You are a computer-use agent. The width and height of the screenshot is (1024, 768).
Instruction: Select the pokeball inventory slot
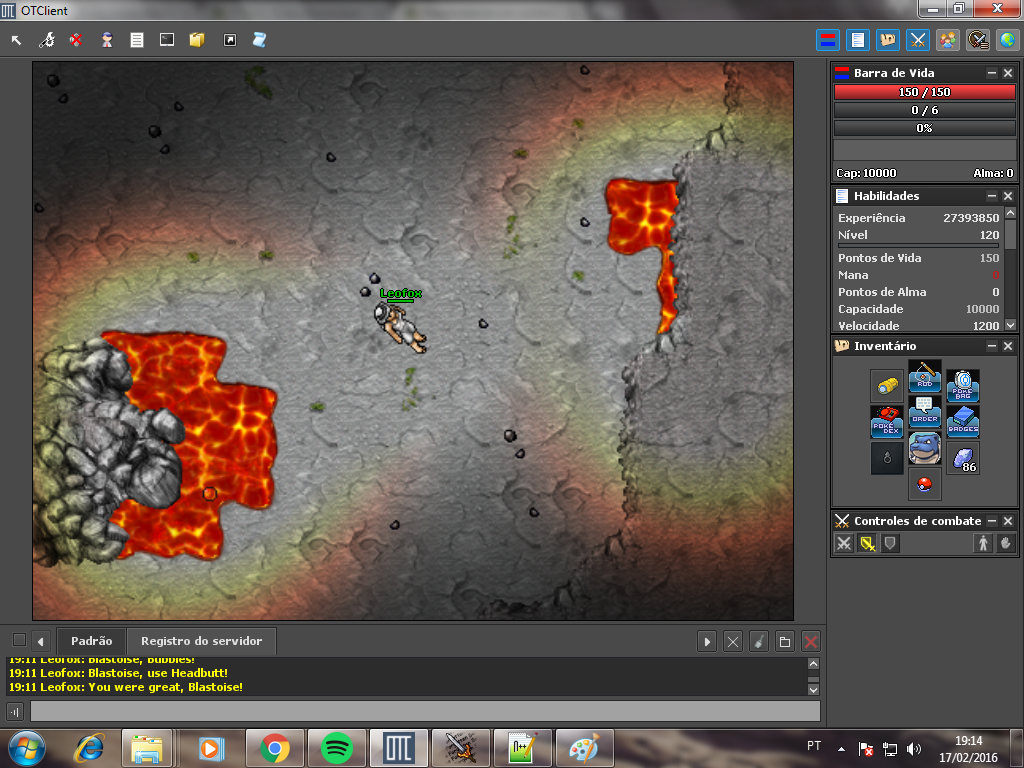tap(925, 484)
